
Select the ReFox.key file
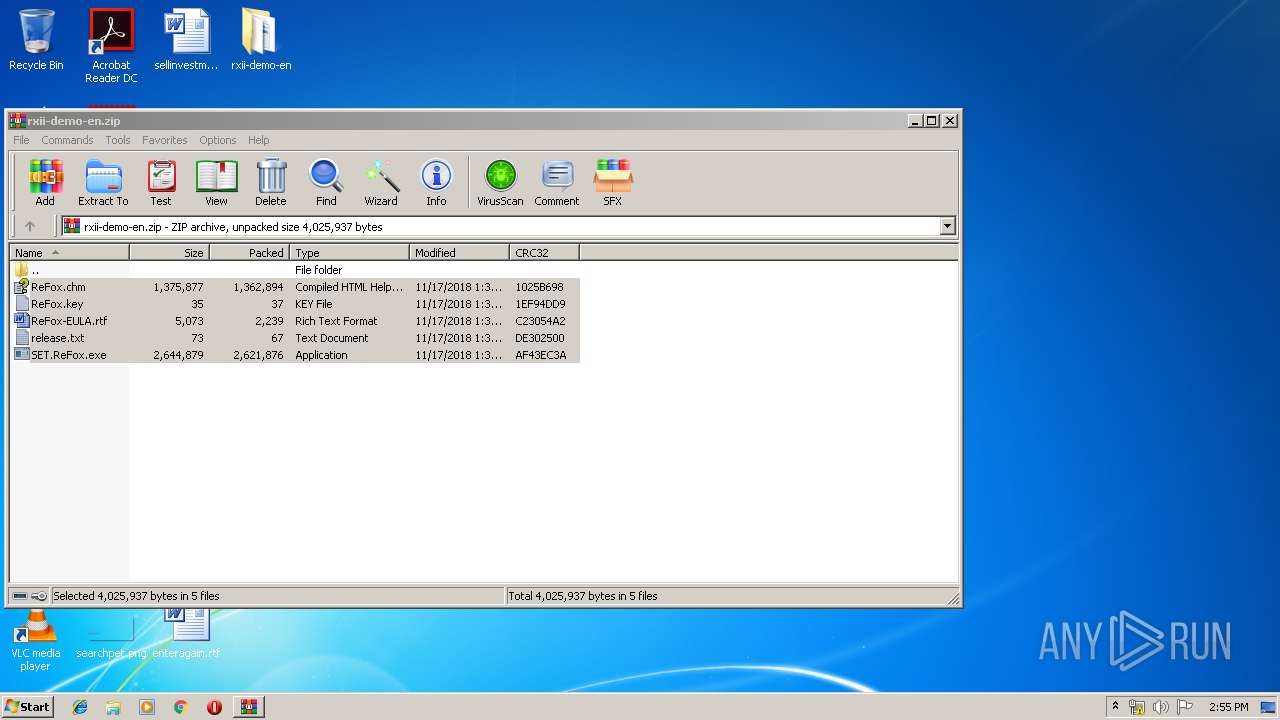point(295,304)
